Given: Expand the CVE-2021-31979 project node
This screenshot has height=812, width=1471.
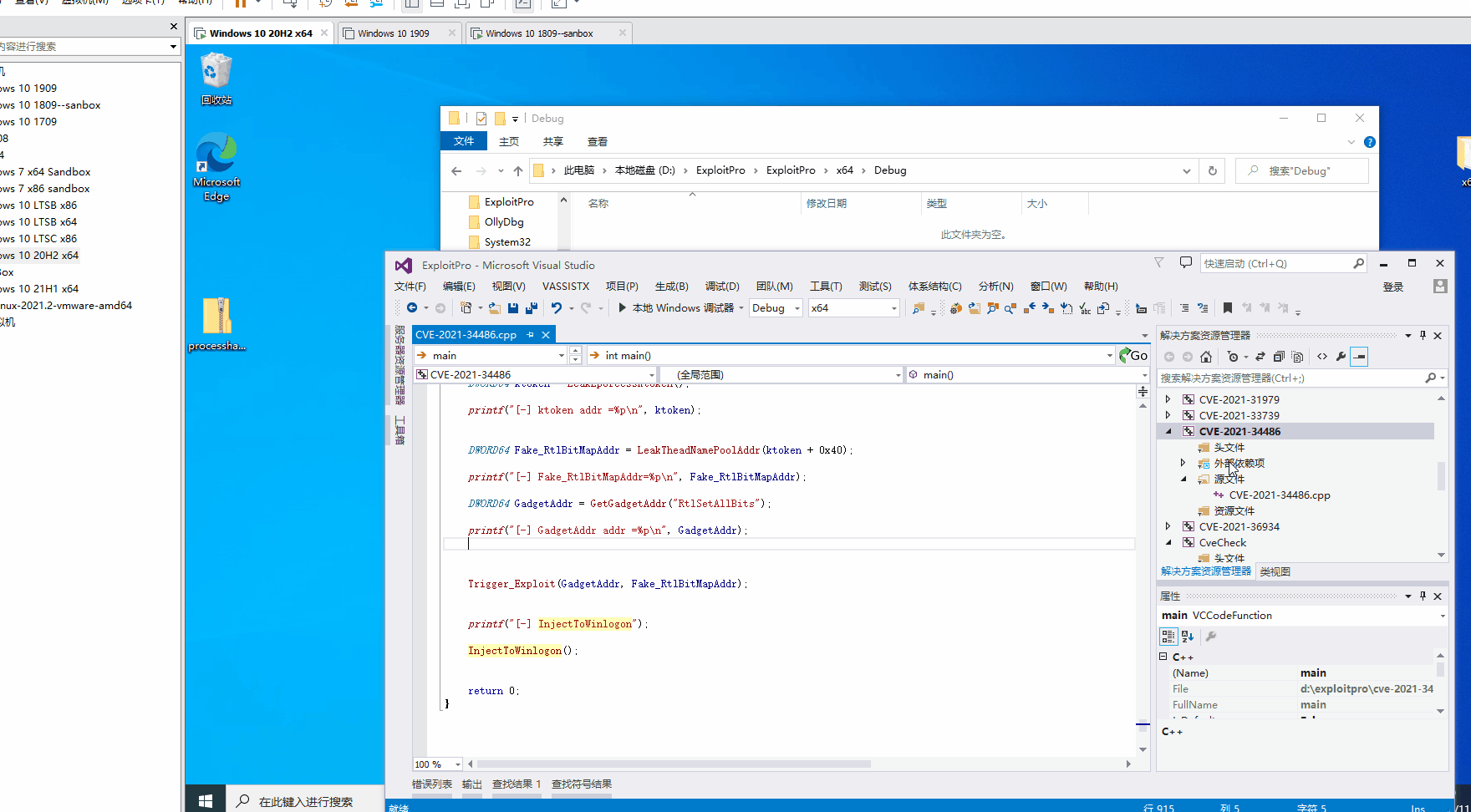Looking at the screenshot, I should tap(1168, 399).
